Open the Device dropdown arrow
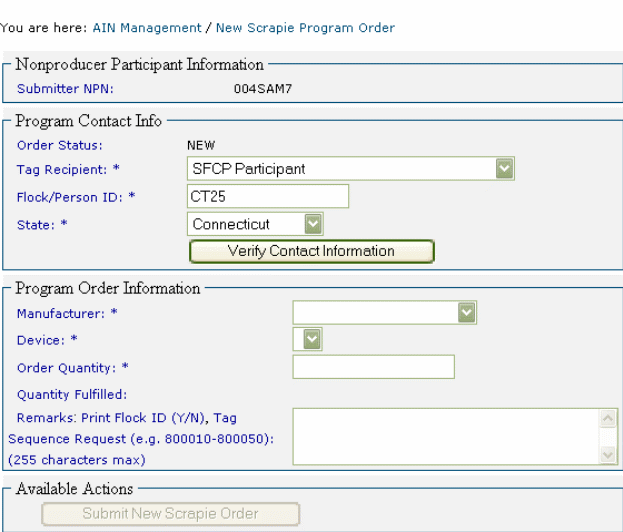The image size is (623, 532). click(312, 340)
